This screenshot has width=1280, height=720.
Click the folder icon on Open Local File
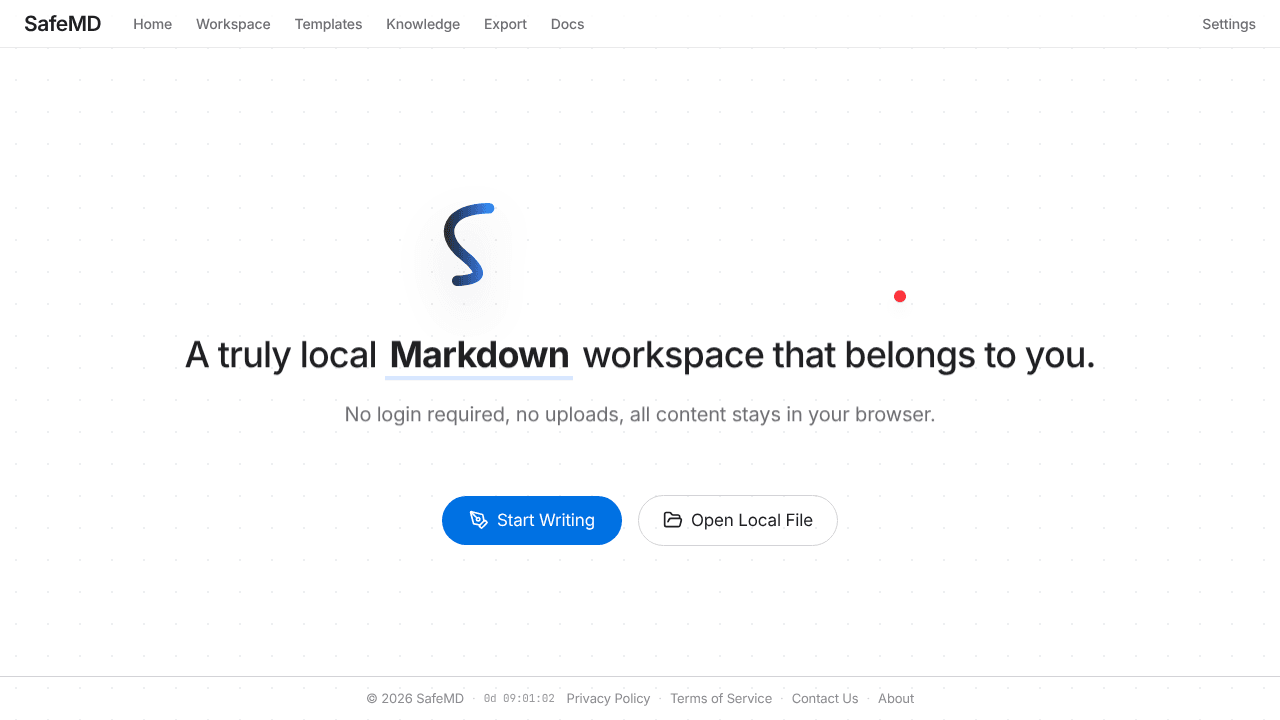point(673,520)
